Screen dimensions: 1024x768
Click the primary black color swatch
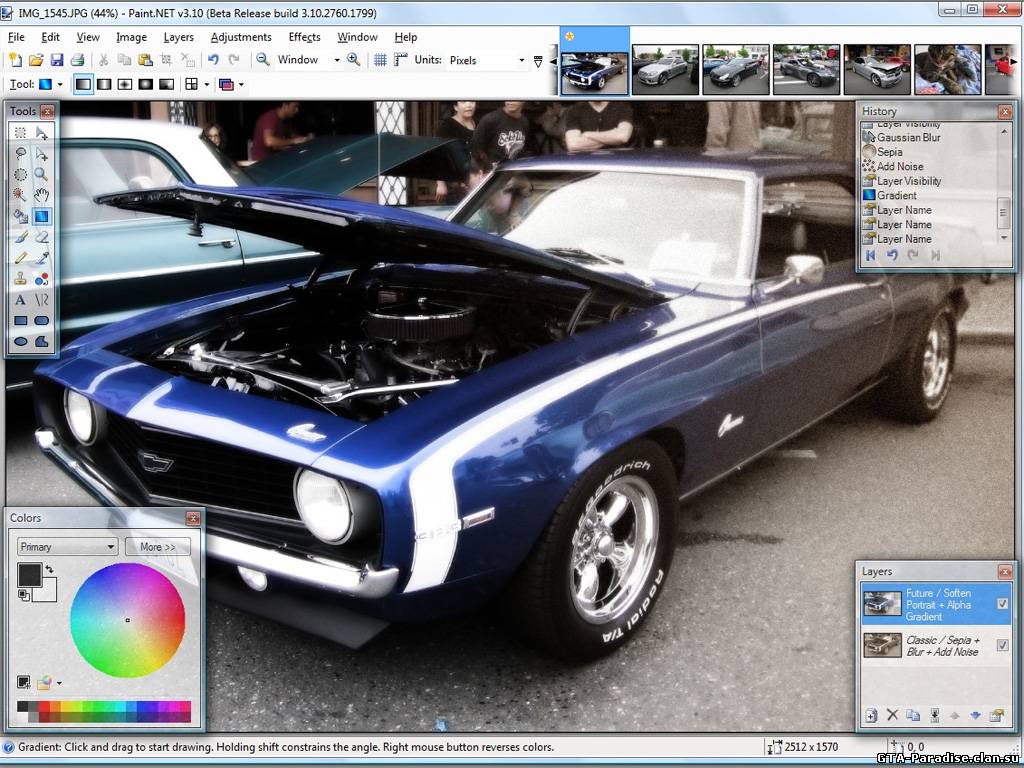[x=28, y=574]
